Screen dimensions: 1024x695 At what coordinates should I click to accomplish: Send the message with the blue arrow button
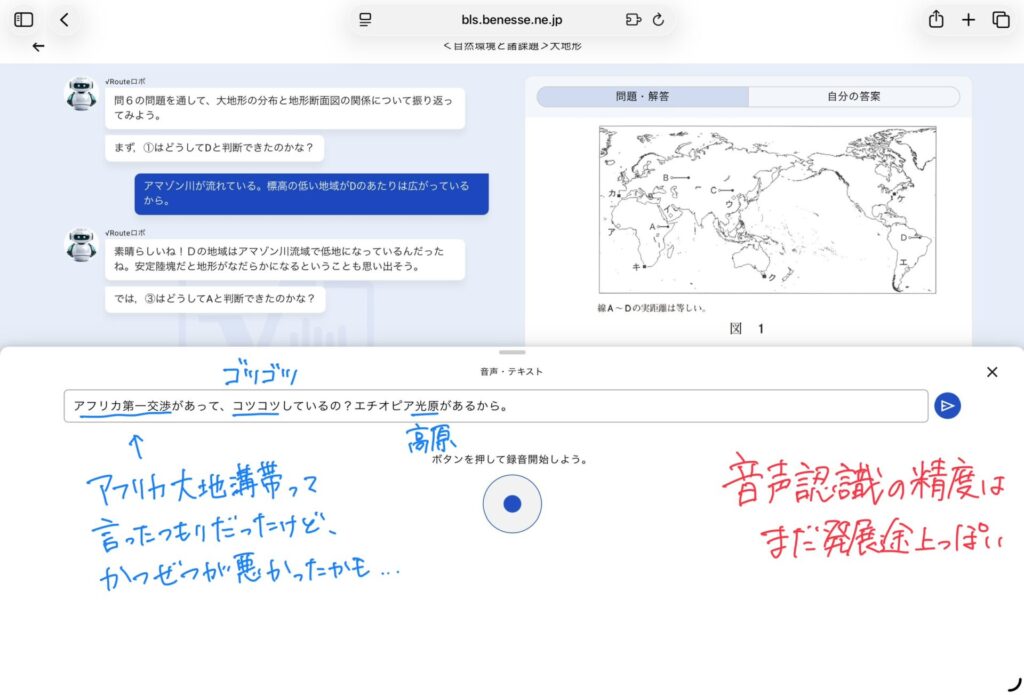point(947,405)
